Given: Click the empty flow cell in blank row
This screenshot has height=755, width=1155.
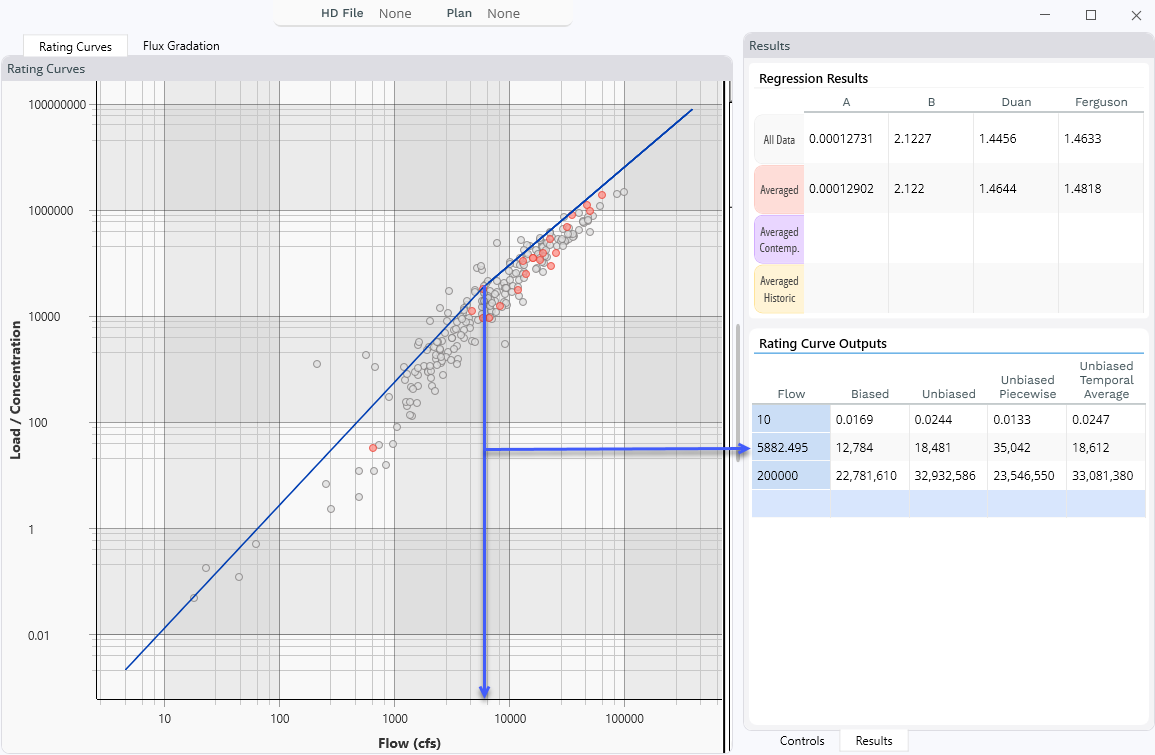Looking at the screenshot, I should pyautogui.click(x=790, y=504).
